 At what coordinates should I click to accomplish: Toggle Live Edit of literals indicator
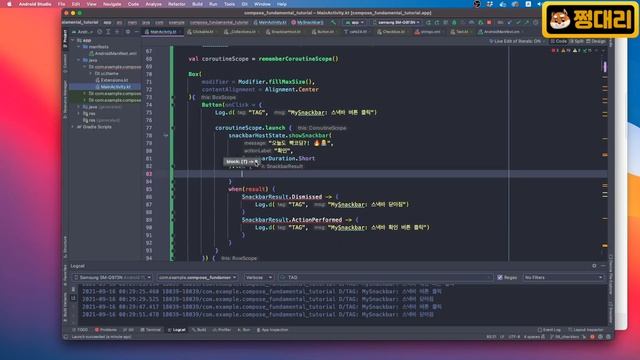pos(516,41)
